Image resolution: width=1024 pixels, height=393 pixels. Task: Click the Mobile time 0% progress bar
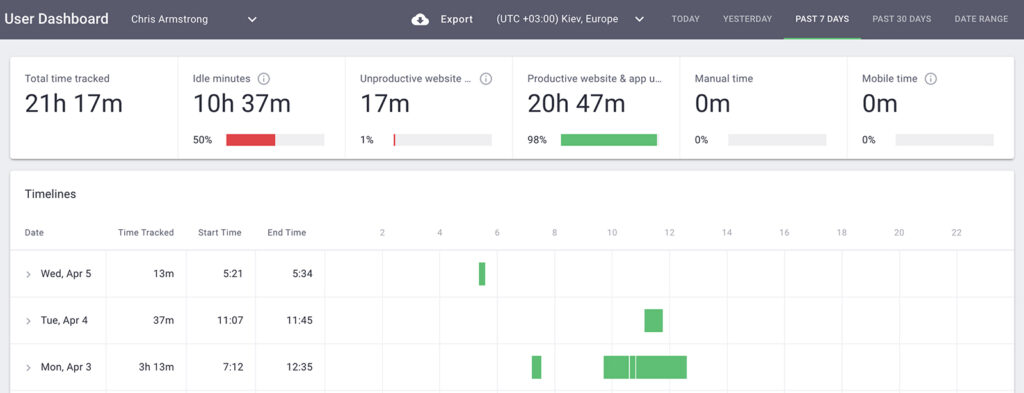click(x=944, y=140)
